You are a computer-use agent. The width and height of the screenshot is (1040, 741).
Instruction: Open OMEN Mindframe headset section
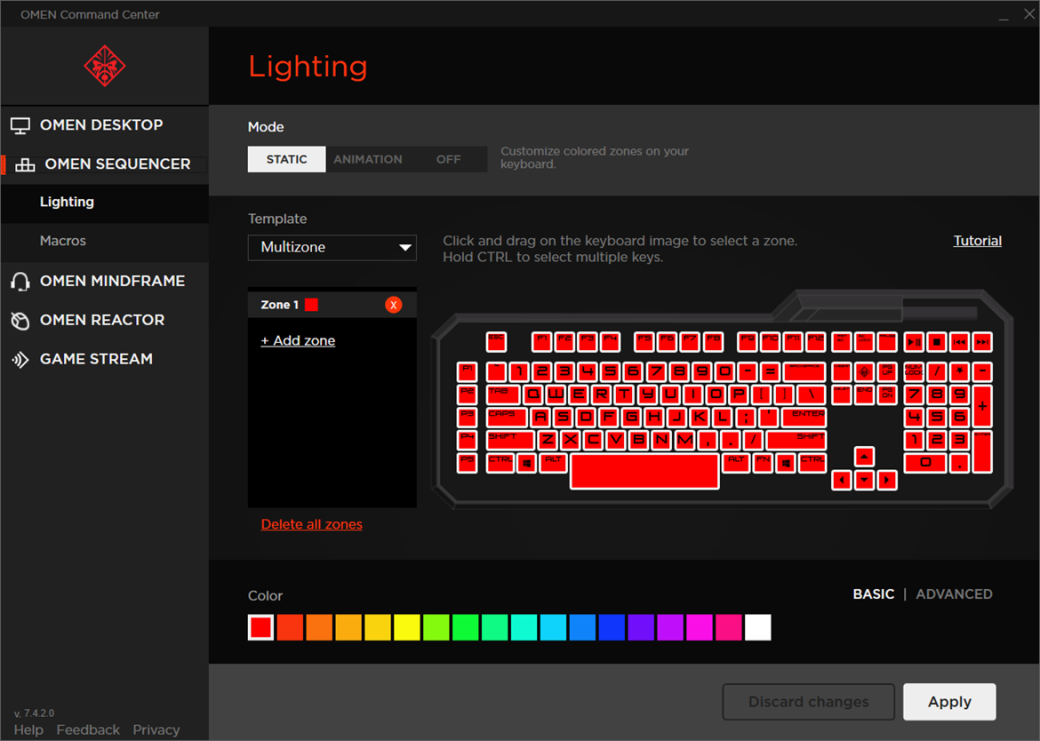pos(112,281)
